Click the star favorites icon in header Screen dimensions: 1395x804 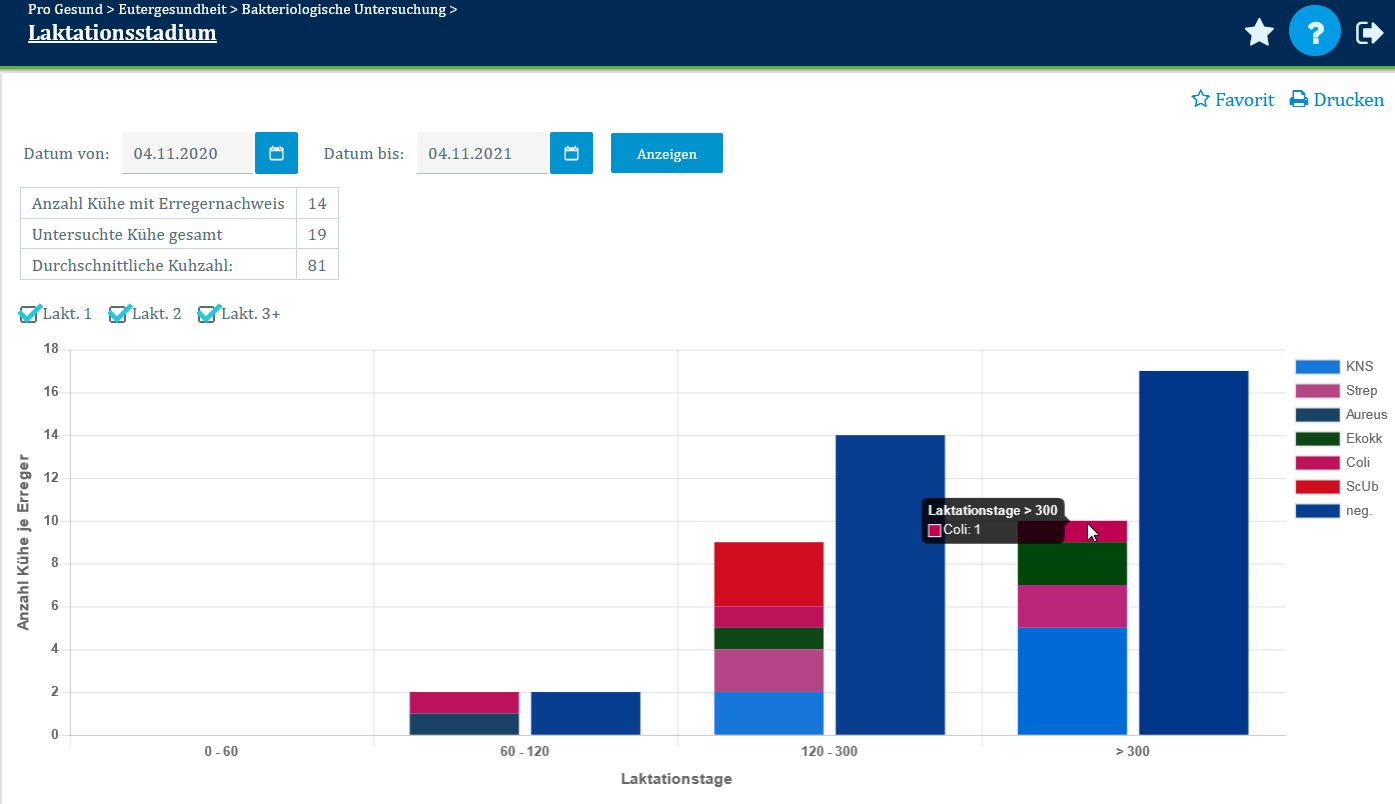[x=1259, y=33]
